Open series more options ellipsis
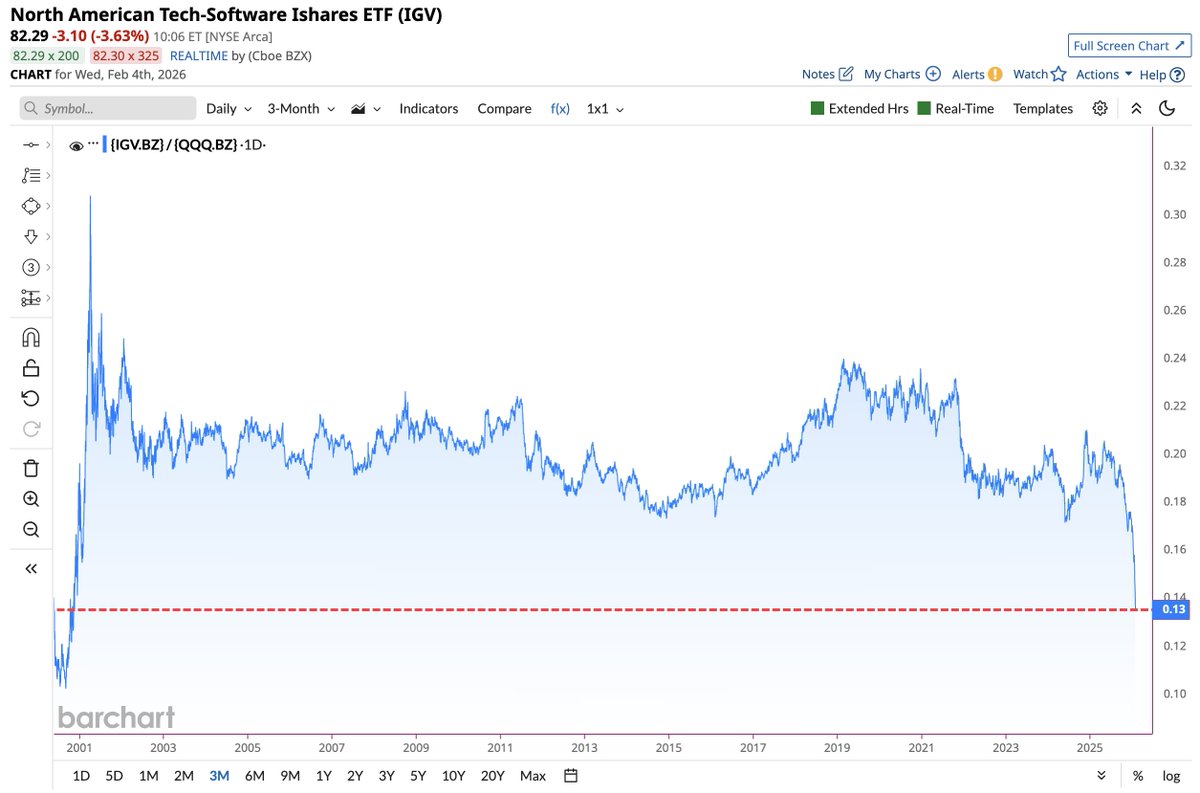The height and width of the screenshot is (793, 1200). pos(93,144)
